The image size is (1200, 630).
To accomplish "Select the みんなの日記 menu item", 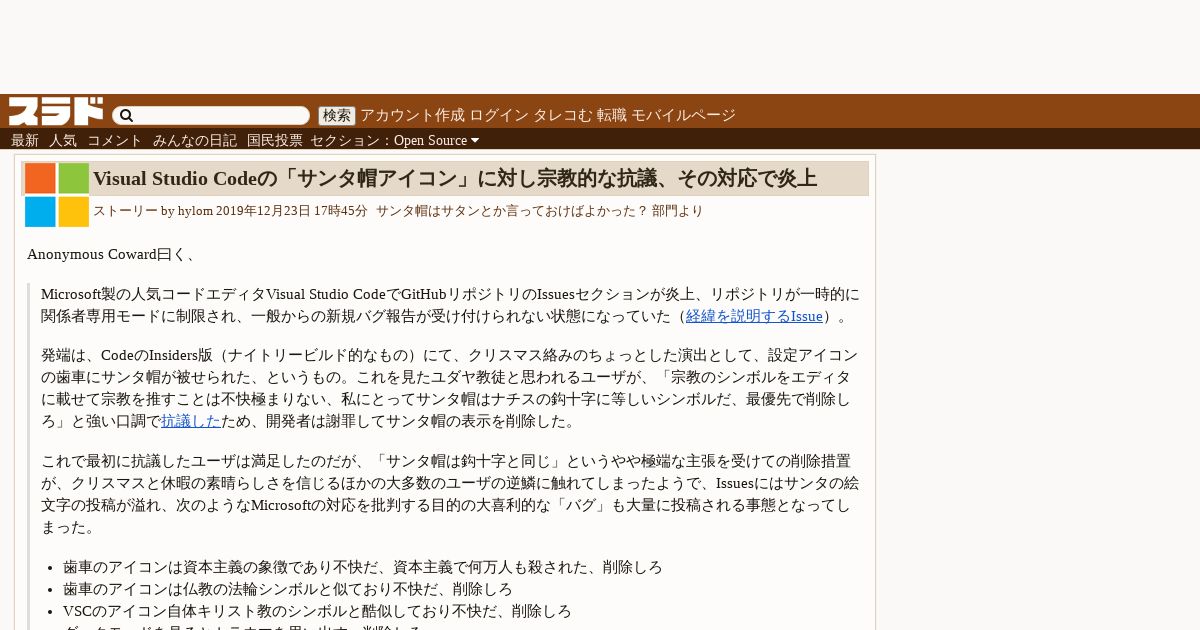I will click(x=195, y=140).
